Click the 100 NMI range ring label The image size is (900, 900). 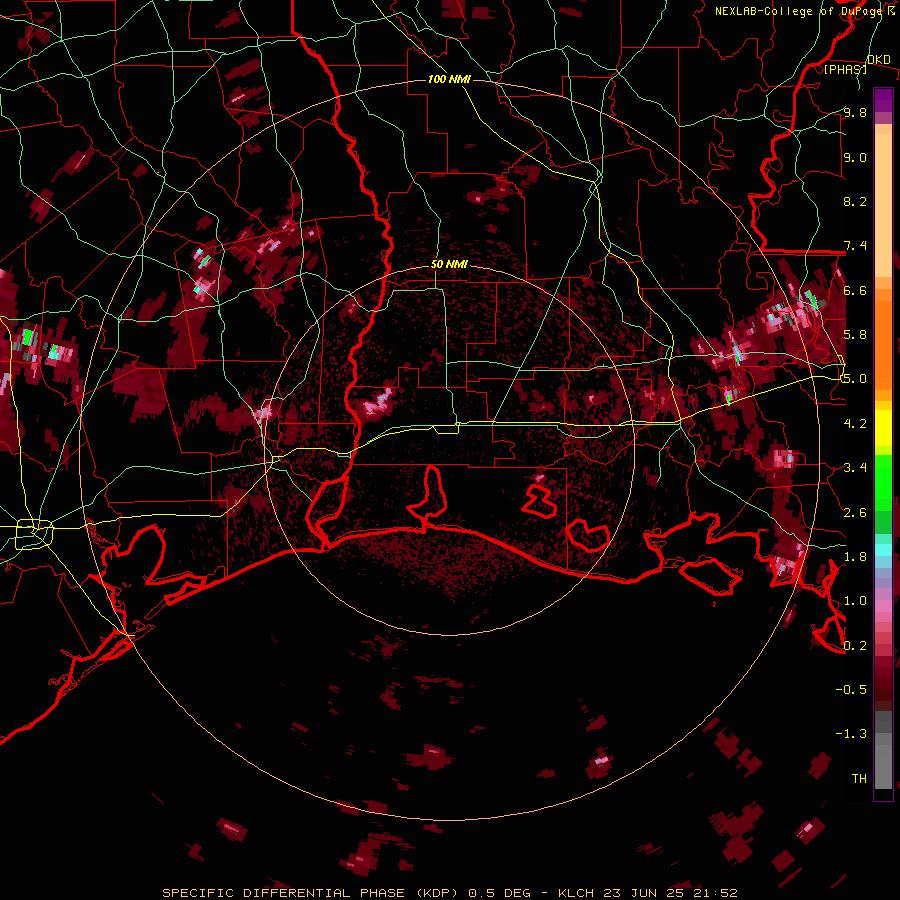pos(449,79)
